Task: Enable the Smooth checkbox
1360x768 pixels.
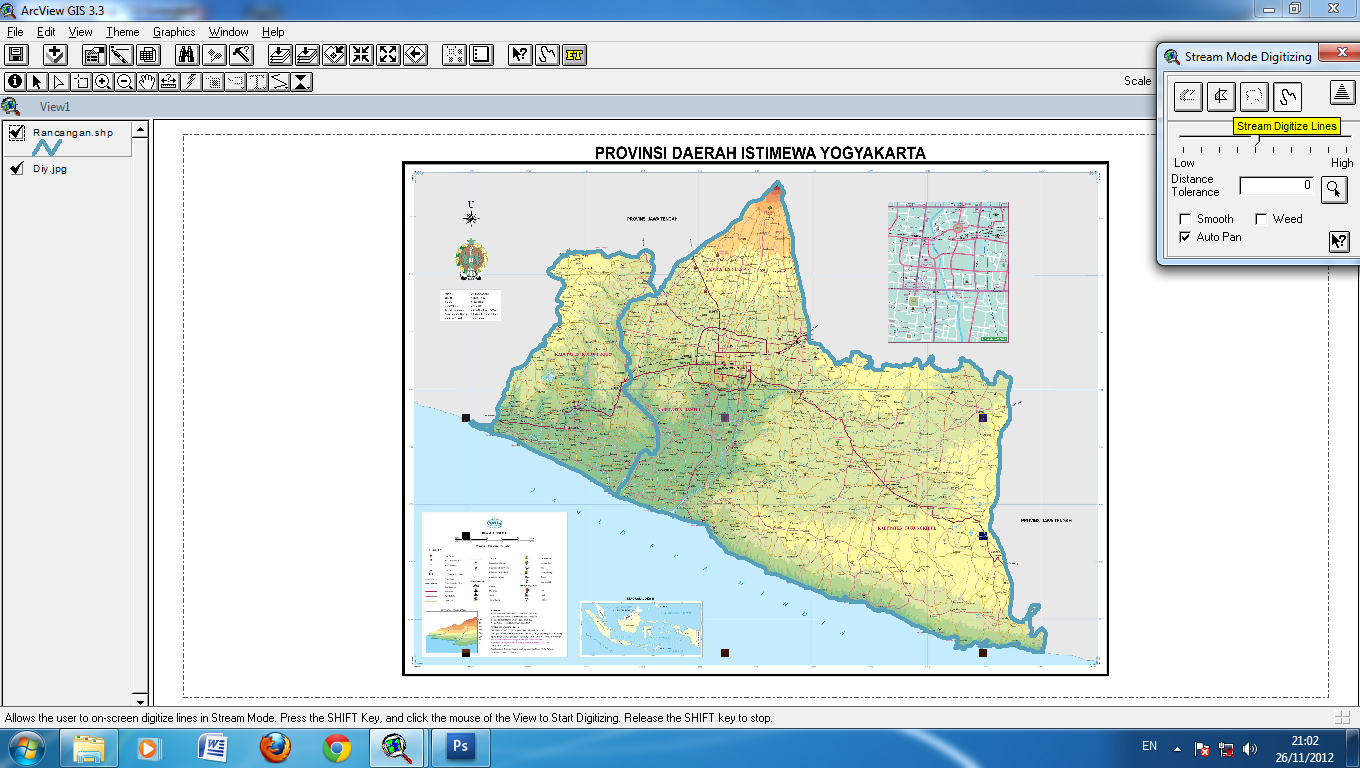Action: coord(1186,219)
